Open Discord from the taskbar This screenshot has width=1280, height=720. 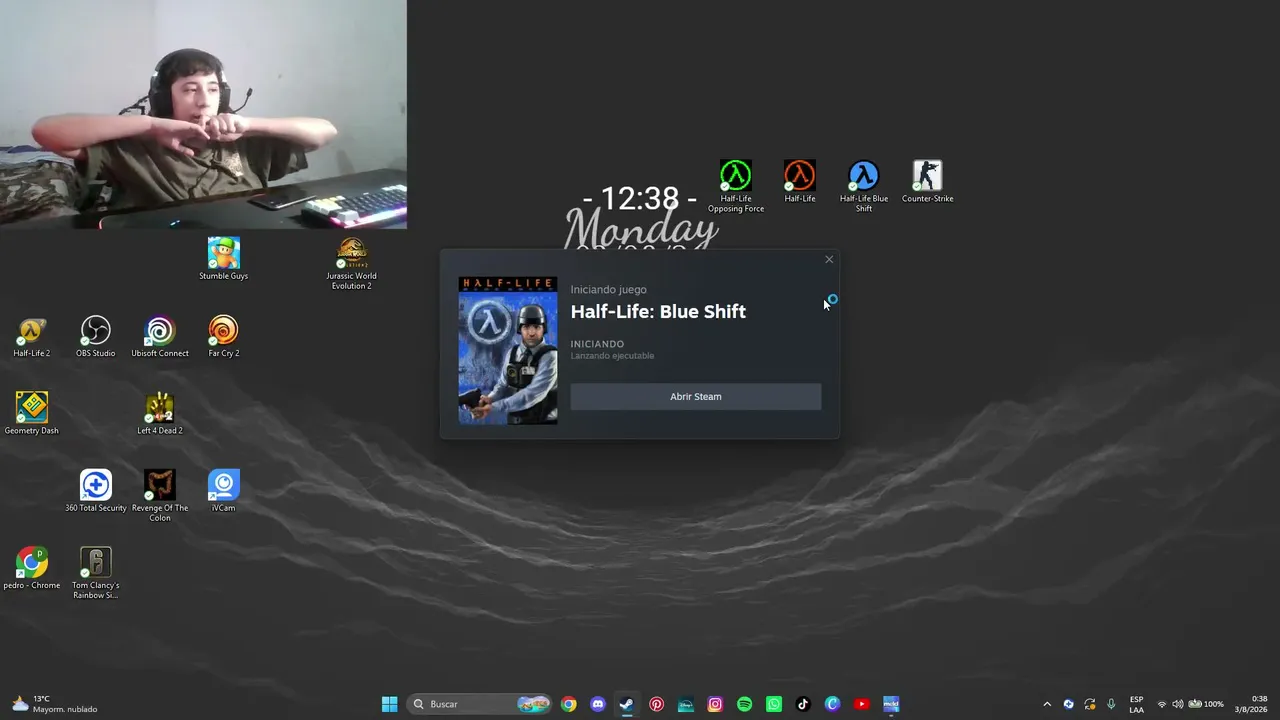click(x=598, y=704)
